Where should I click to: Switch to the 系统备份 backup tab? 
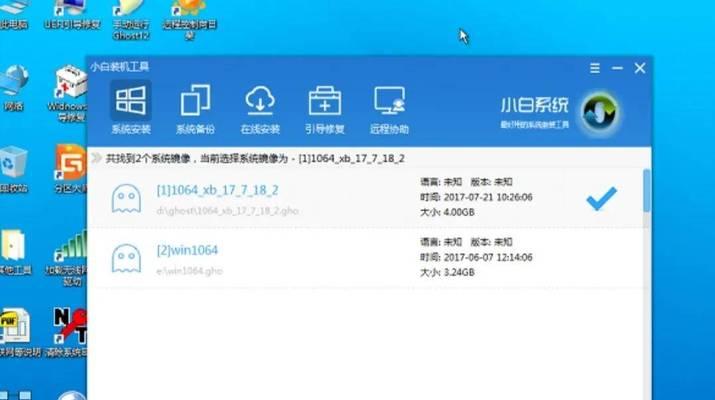tap(195, 109)
